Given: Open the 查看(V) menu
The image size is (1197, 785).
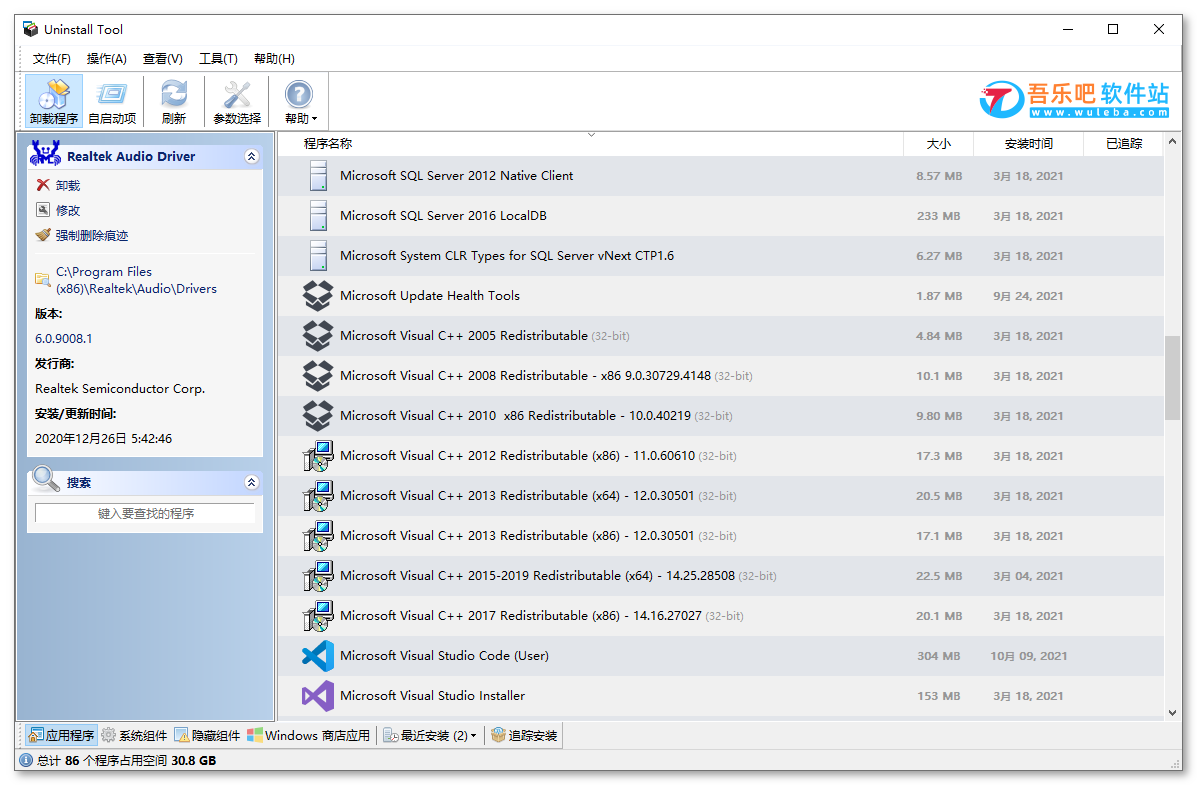Looking at the screenshot, I should click(163, 59).
